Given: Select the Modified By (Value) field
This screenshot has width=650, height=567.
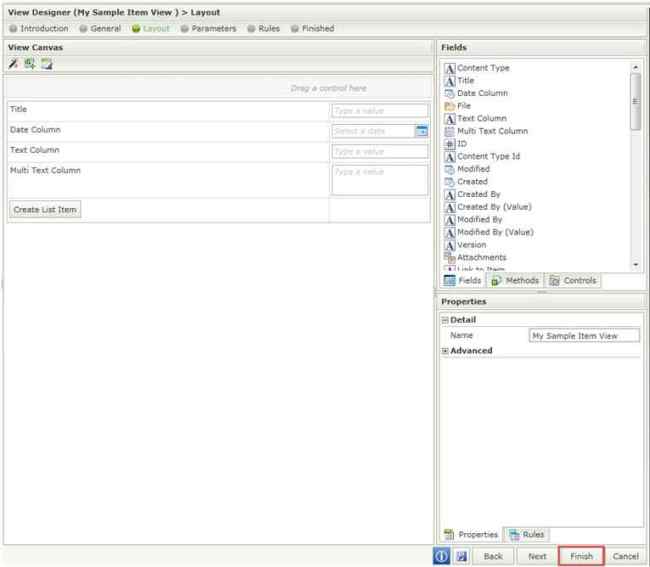Looking at the screenshot, I should [x=489, y=232].
